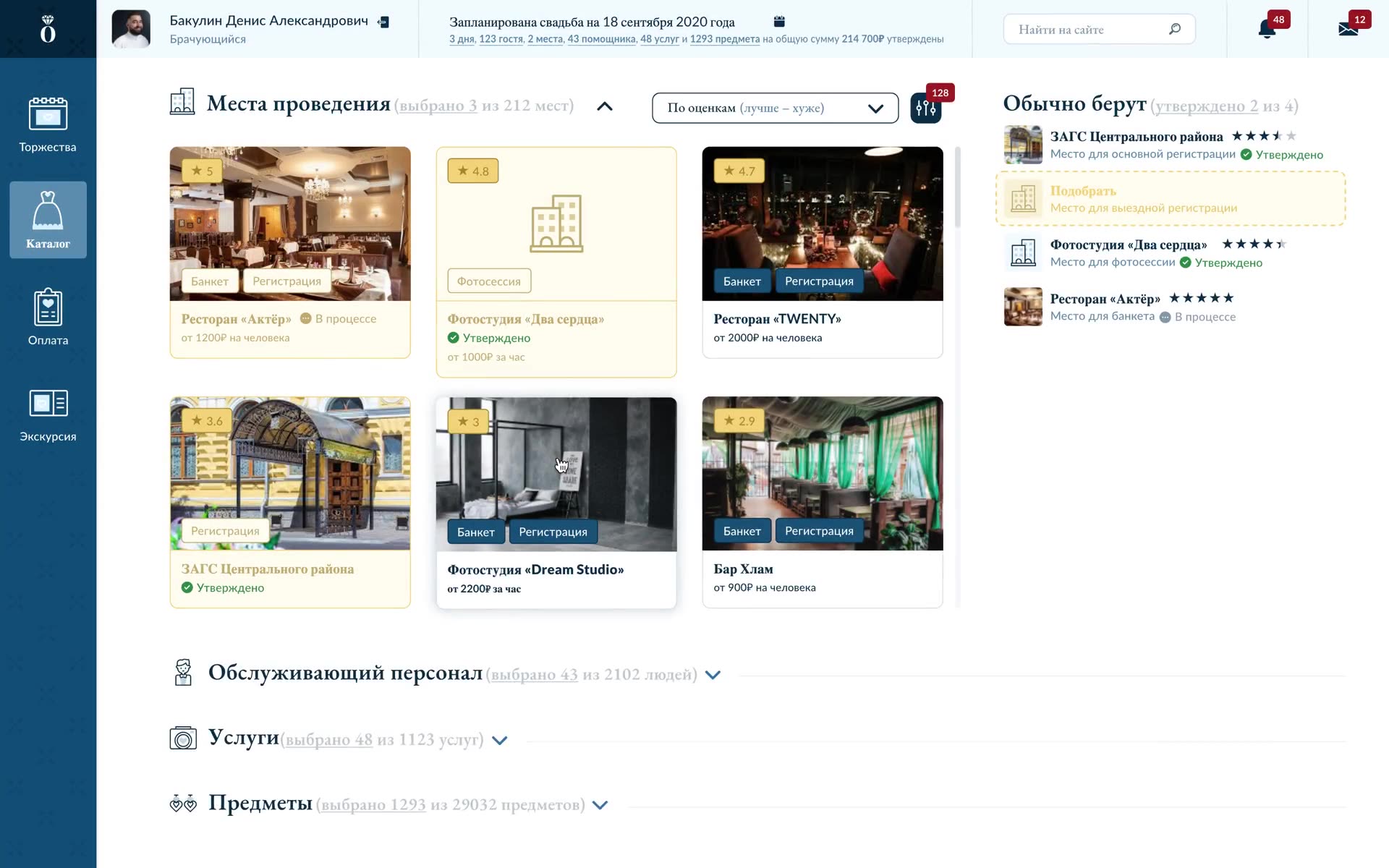This screenshot has width=1389, height=868.
Task: Click star rating of ЗАГС Центрального района
Action: 1264,136
